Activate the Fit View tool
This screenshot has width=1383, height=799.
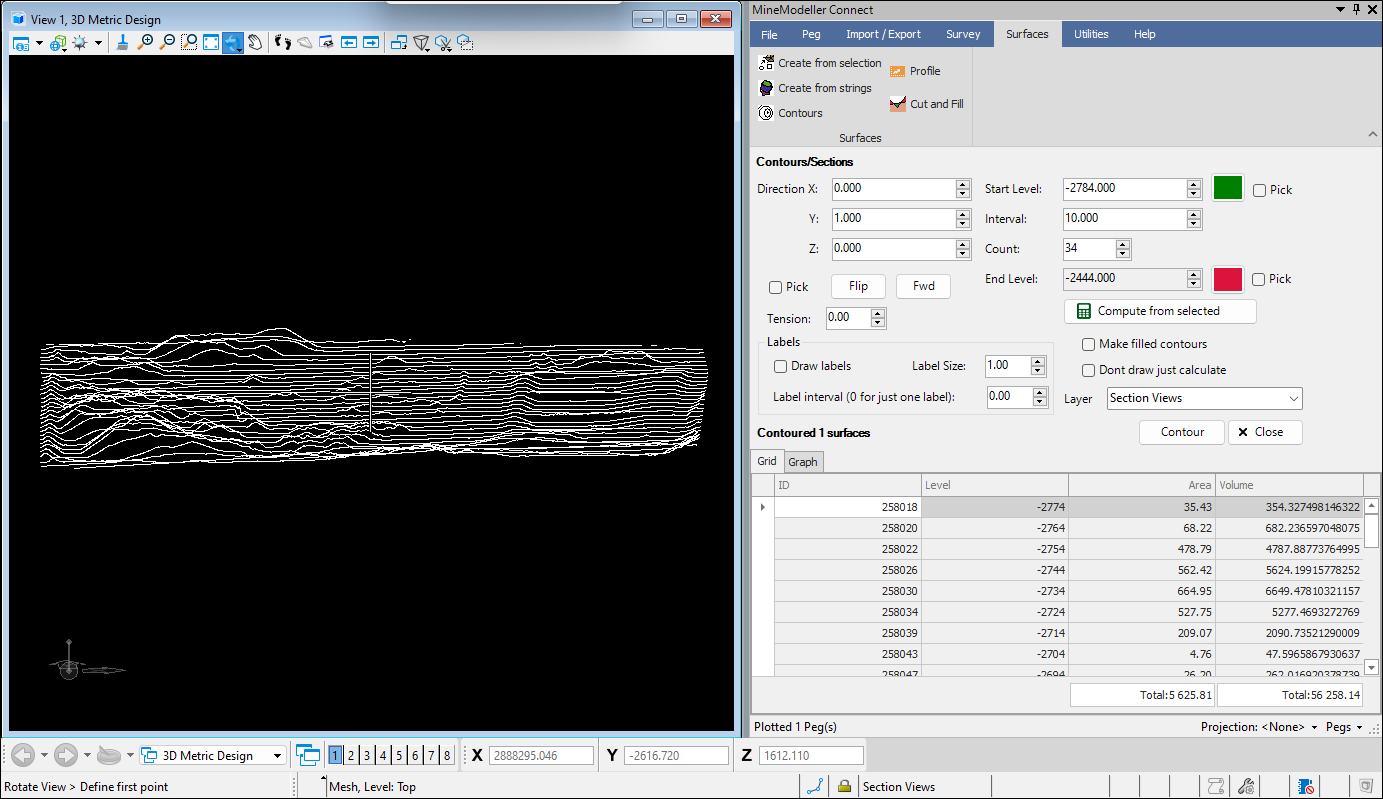pyautogui.click(x=211, y=43)
